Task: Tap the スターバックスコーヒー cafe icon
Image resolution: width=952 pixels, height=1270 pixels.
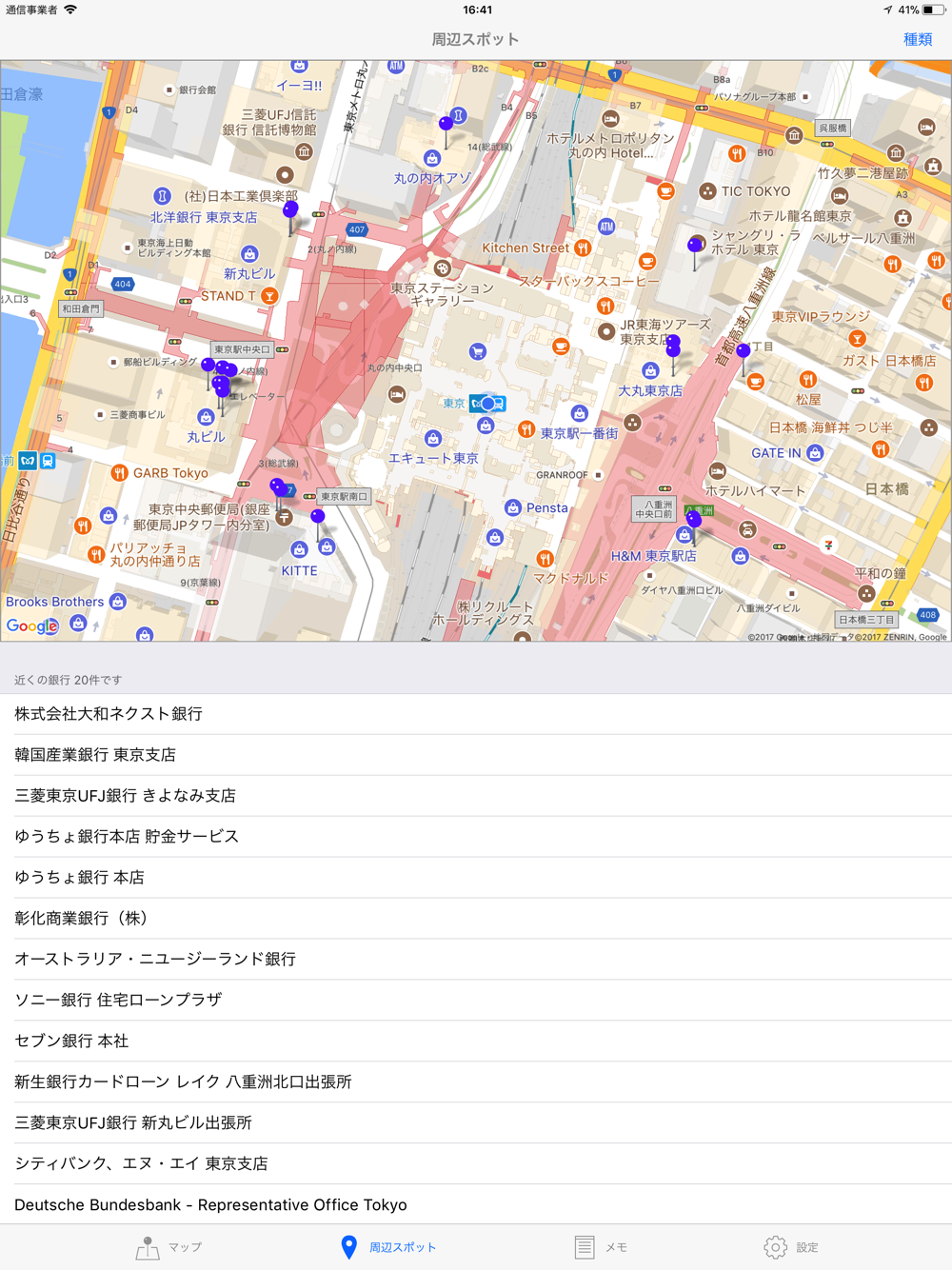Action: coord(647,261)
